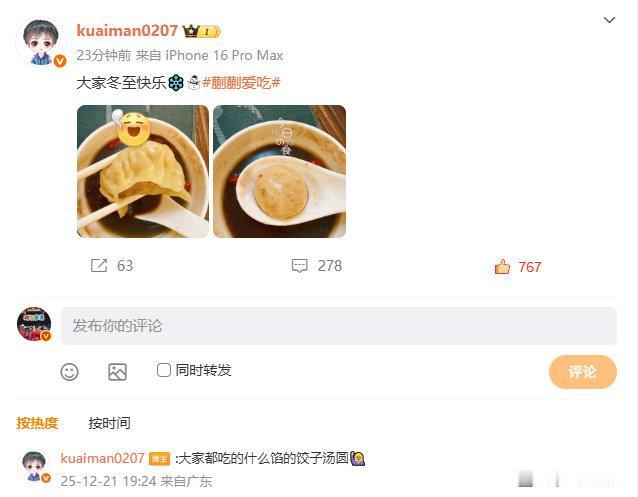Select the 按热度 sorting tab
Image resolution: width=638 pixels, height=497 pixels.
pos(37,423)
